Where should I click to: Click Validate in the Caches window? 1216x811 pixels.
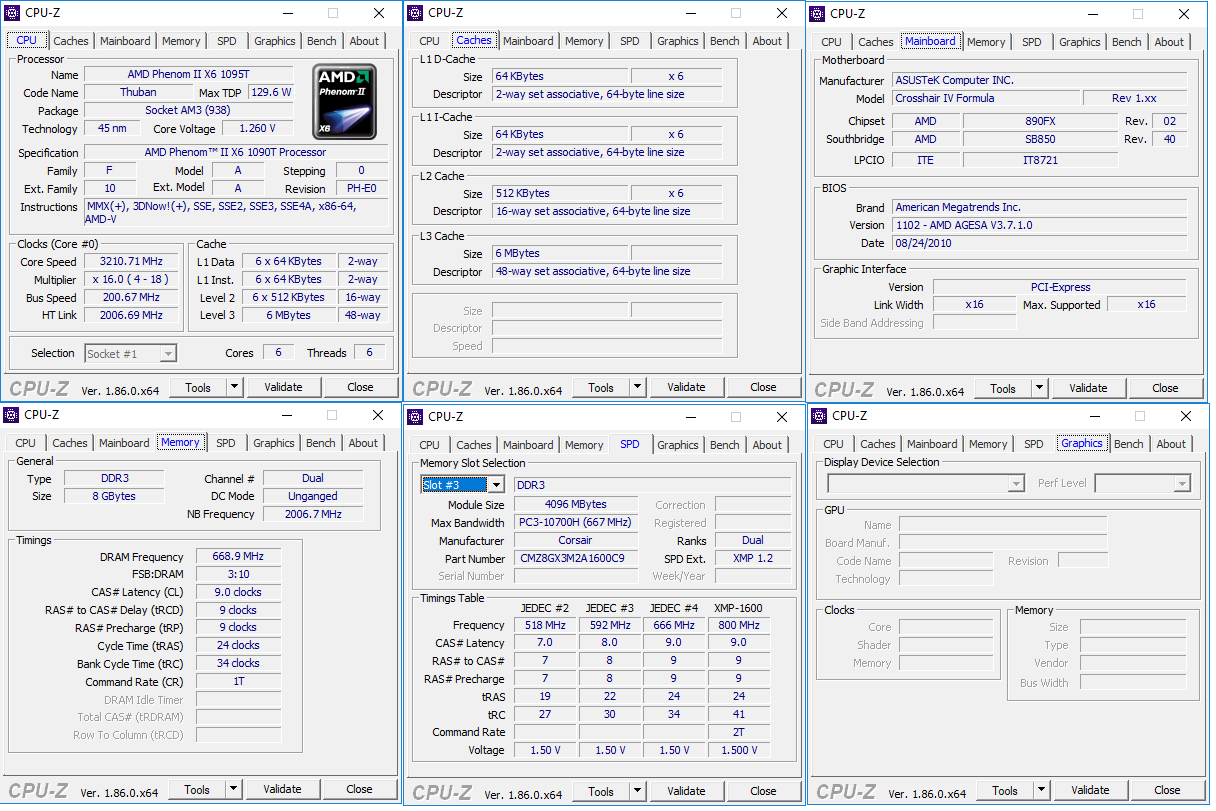click(x=686, y=387)
